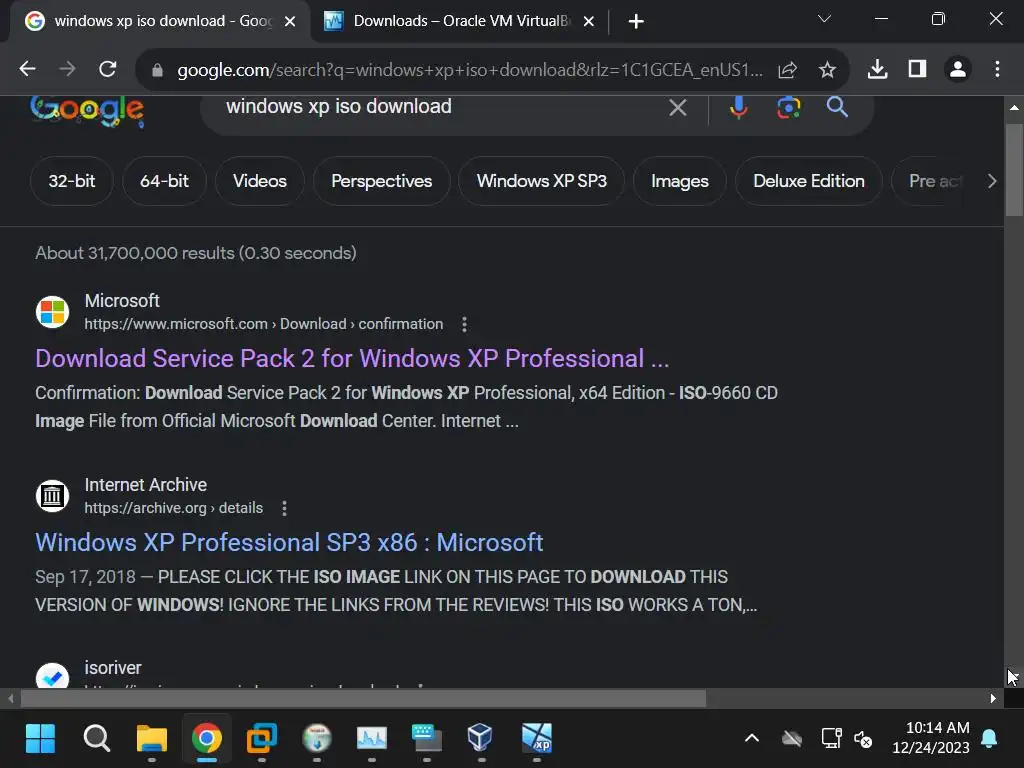Open Chrome downloads icon
This screenshot has height=768, width=1024.
877,69
